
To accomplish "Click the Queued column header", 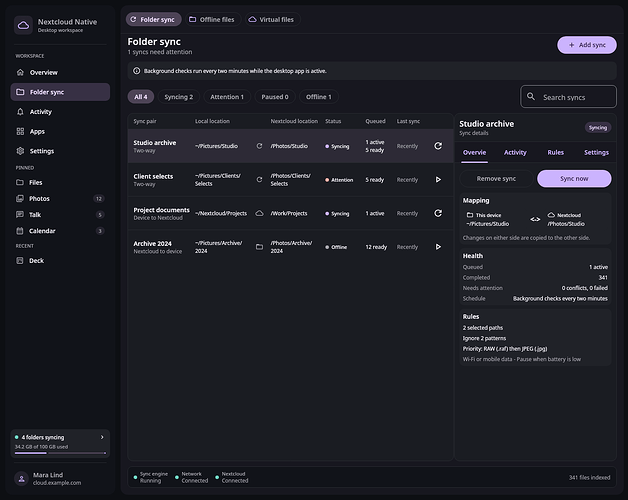I will click(x=375, y=121).
